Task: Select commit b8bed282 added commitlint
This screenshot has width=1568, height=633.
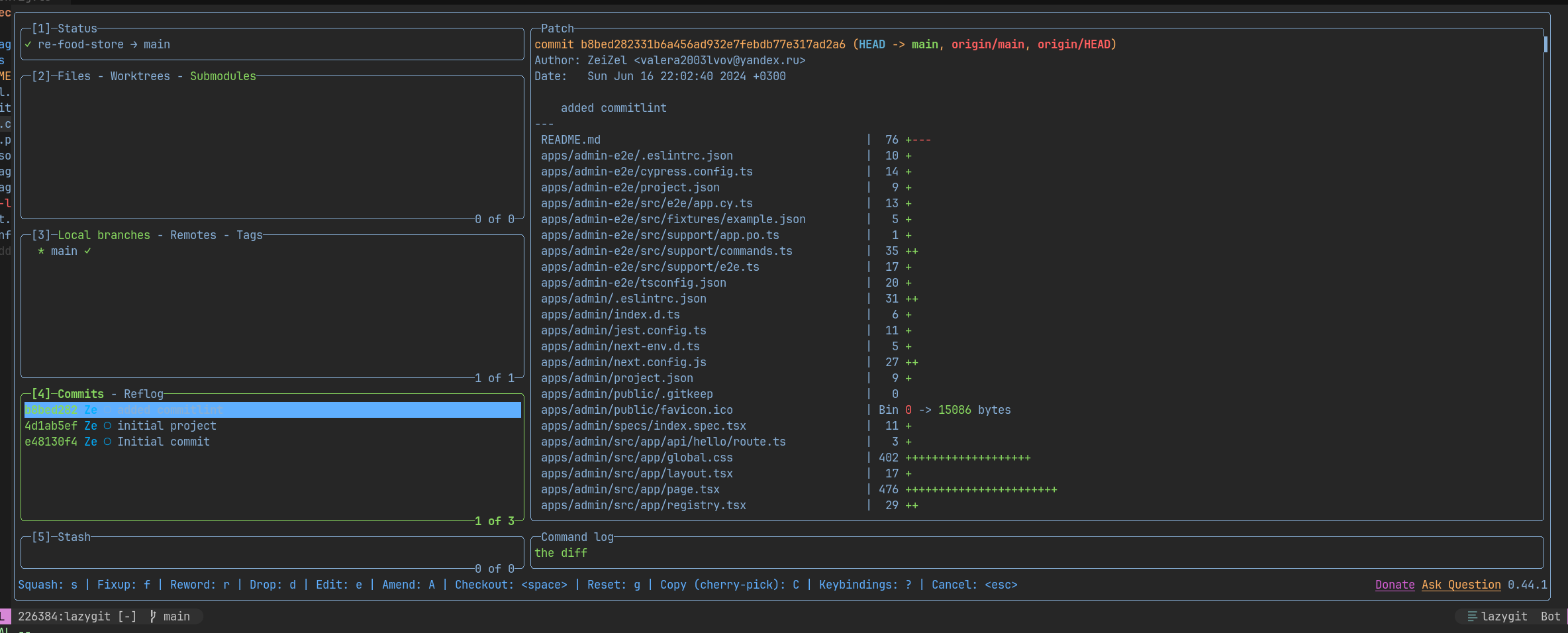Action: [x=273, y=410]
